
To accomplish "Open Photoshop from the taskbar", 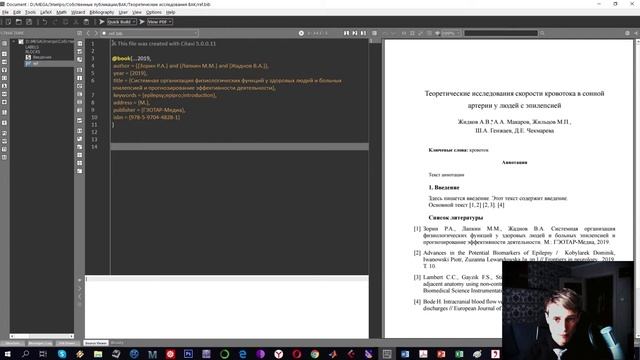I will 188,354.
